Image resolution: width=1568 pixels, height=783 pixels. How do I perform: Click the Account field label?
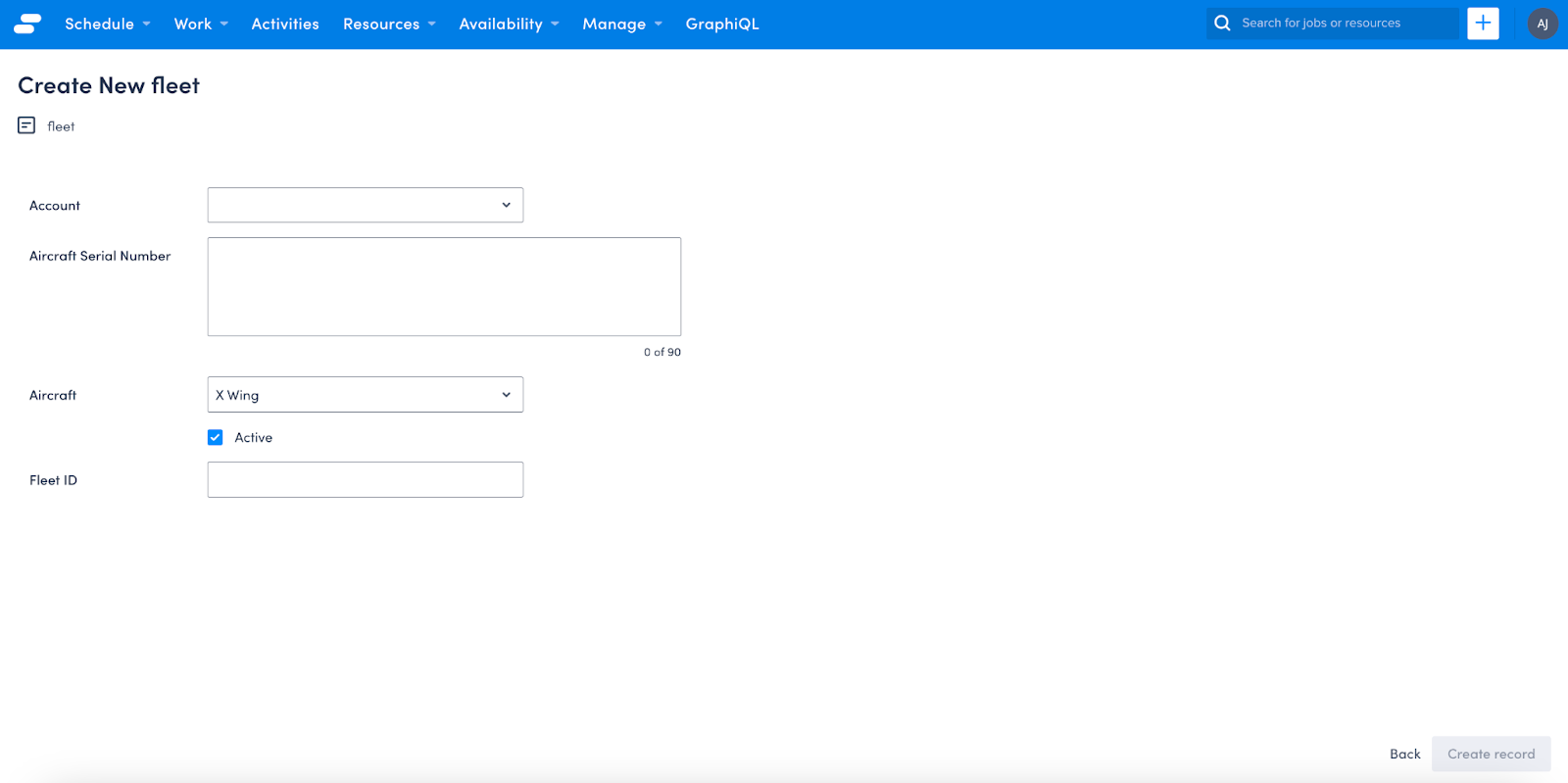click(55, 206)
